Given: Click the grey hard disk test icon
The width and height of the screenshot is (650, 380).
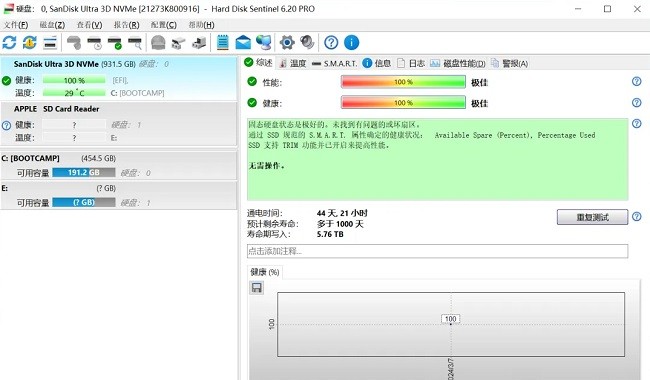Looking at the screenshot, I should [x=74, y=42].
